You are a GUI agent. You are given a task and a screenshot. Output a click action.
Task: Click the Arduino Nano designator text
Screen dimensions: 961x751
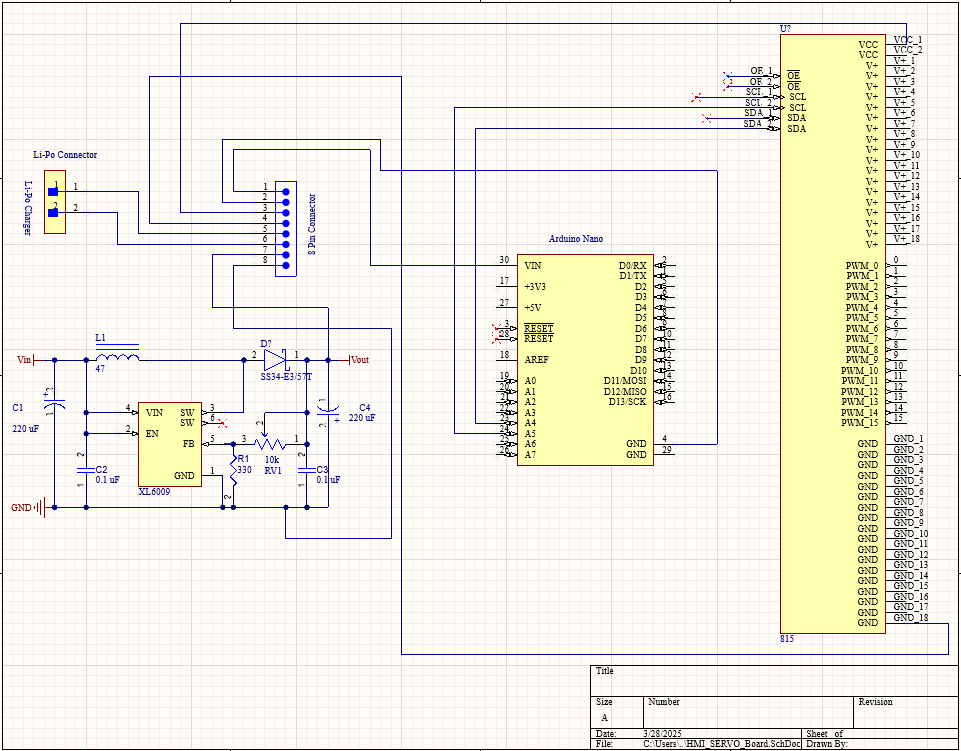point(575,238)
